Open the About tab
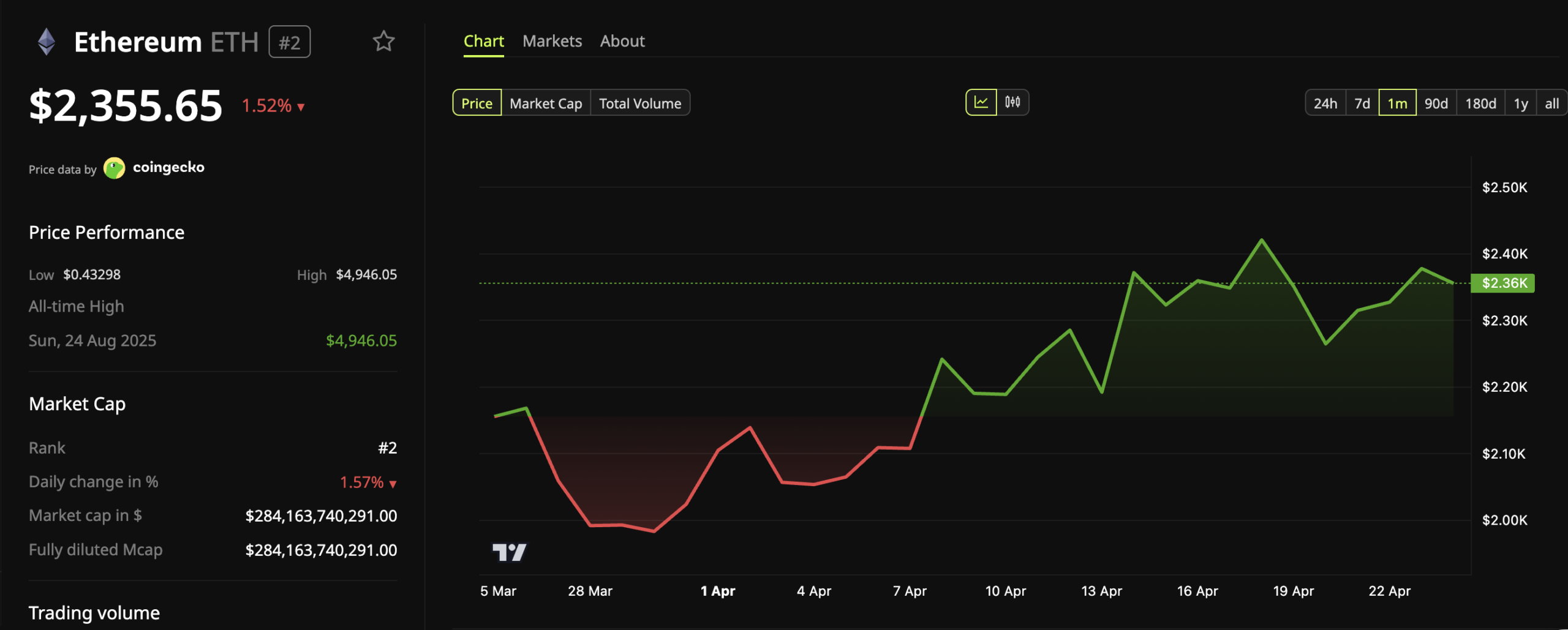Screen dimensions: 1568x630 tap(622, 41)
